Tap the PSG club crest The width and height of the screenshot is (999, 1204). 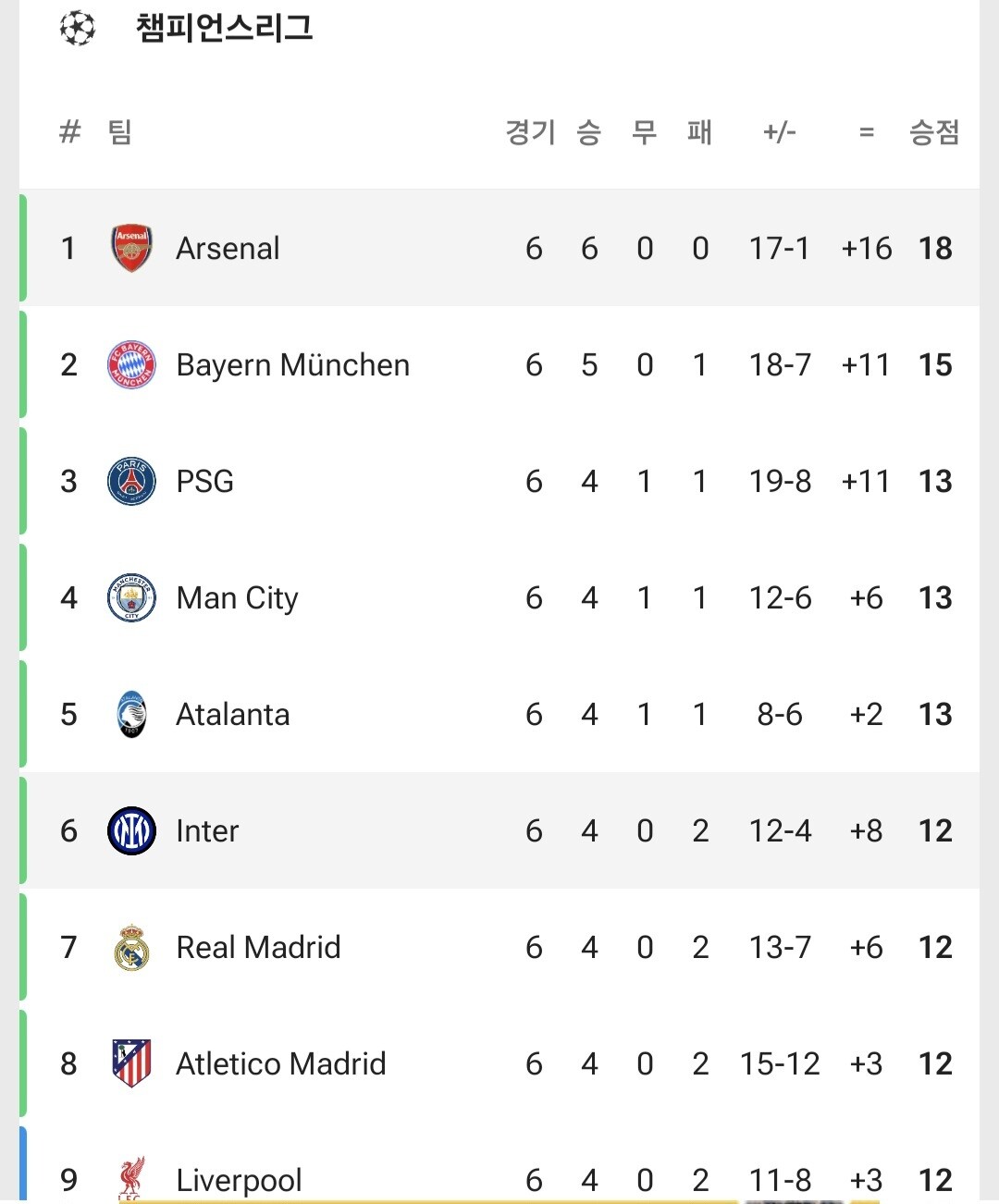[x=131, y=481]
